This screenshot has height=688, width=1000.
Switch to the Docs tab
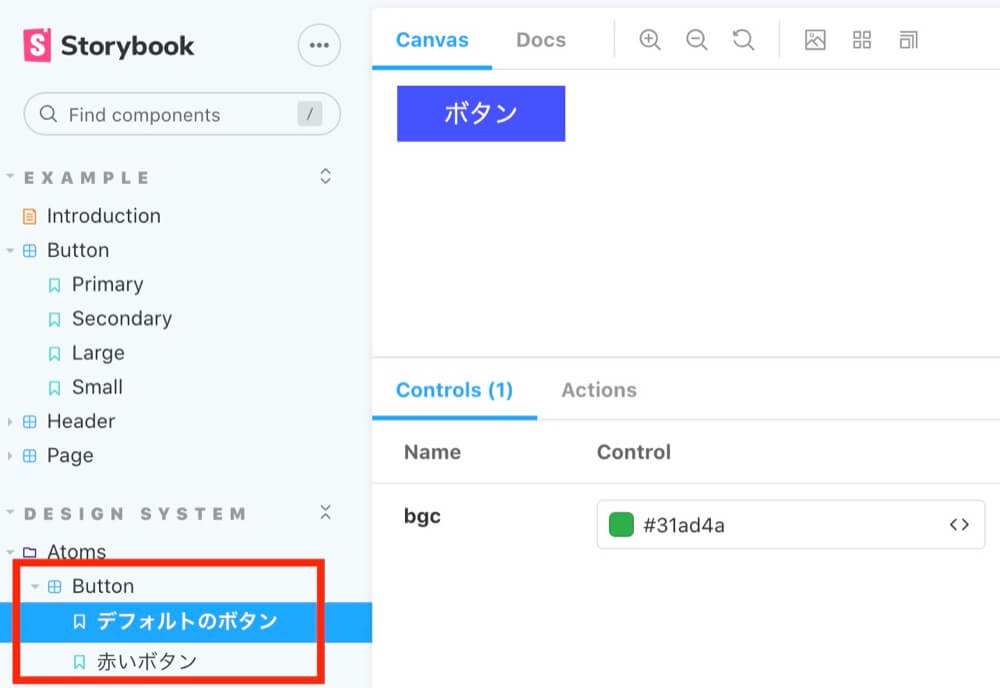pos(540,40)
